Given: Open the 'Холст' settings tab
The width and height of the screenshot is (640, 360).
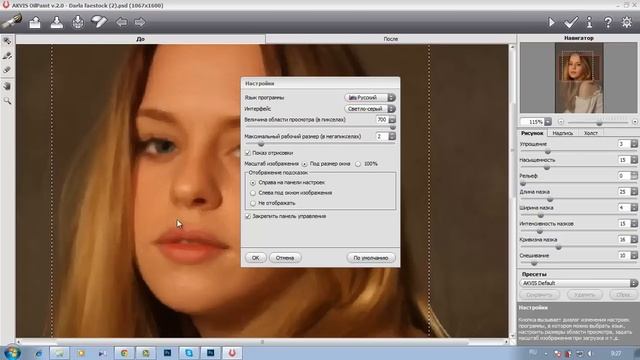Looking at the screenshot, I should pos(590,133).
